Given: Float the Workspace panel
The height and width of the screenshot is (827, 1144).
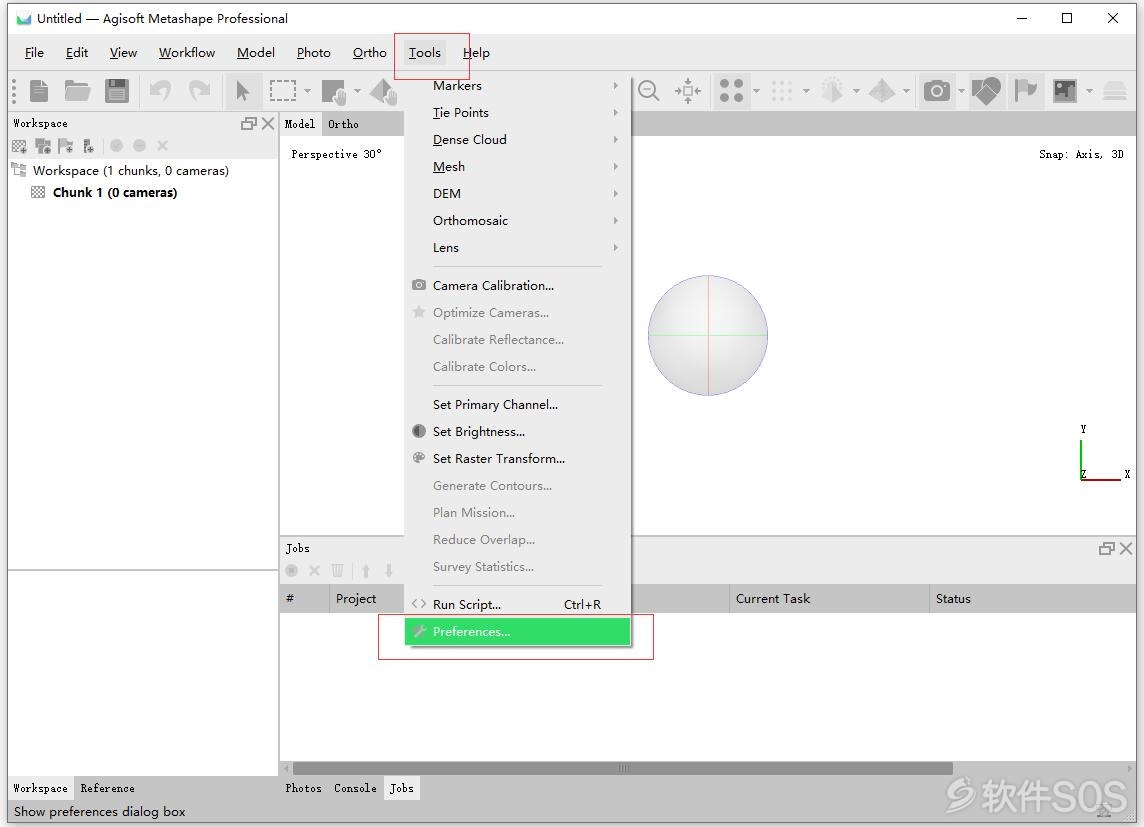Looking at the screenshot, I should [x=249, y=124].
